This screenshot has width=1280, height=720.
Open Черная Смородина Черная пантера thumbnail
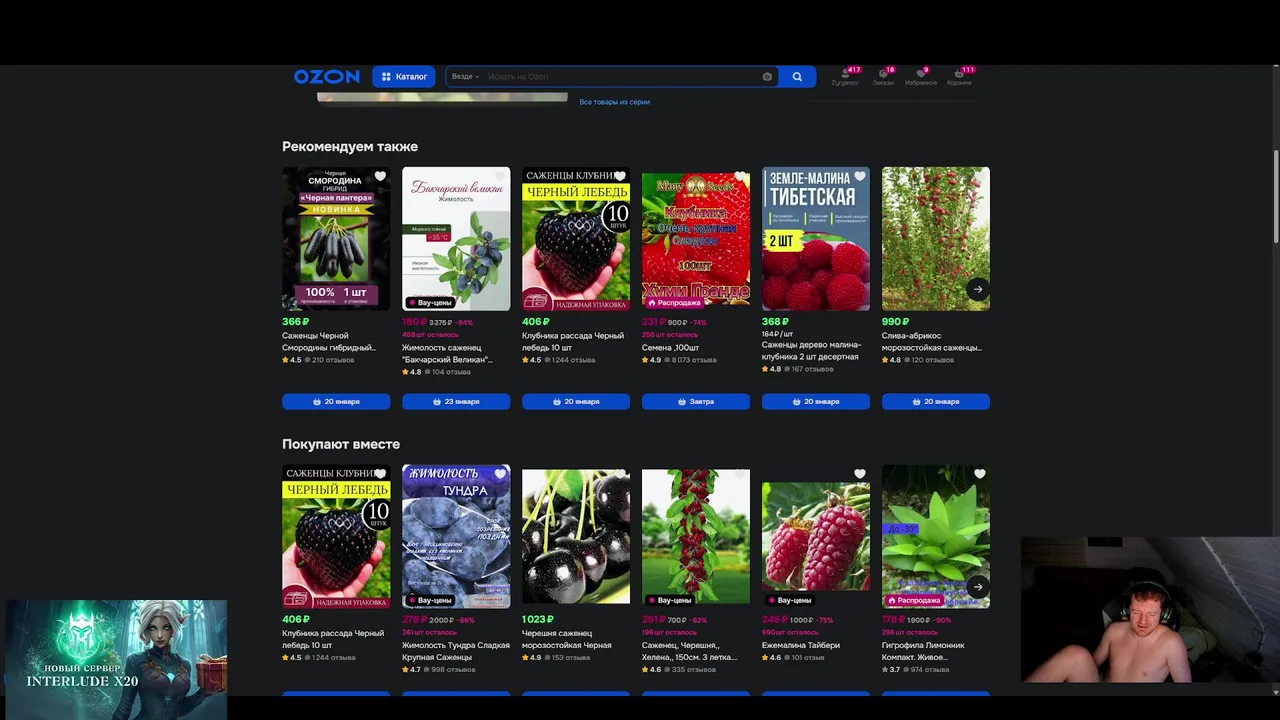tap(336, 238)
